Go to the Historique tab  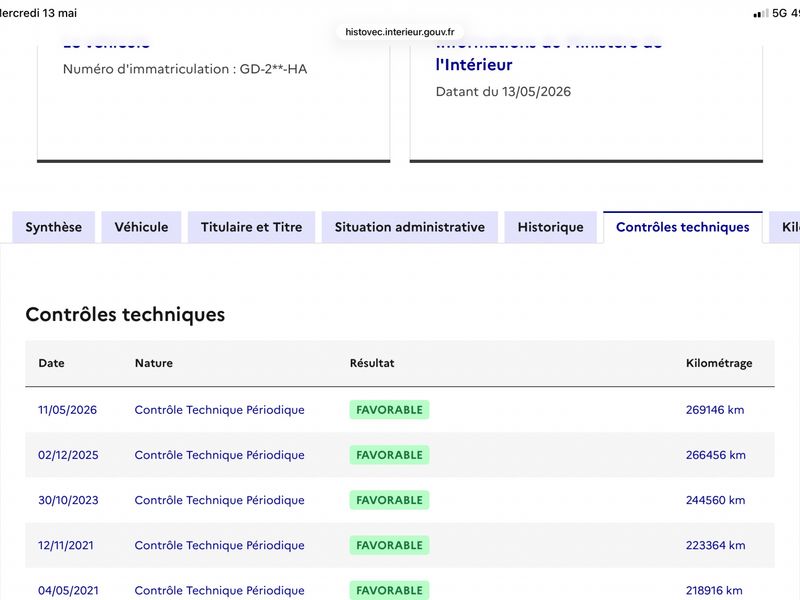click(x=551, y=227)
